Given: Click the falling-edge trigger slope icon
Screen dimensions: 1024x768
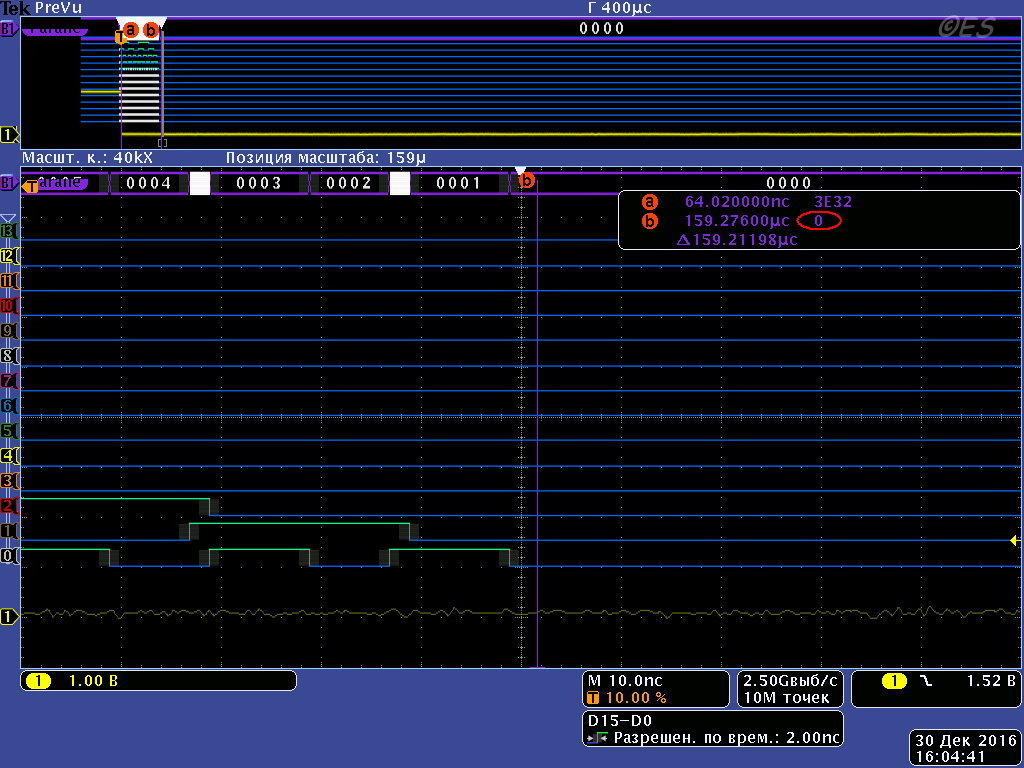Looking at the screenshot, I should click(x=925, y=680).
